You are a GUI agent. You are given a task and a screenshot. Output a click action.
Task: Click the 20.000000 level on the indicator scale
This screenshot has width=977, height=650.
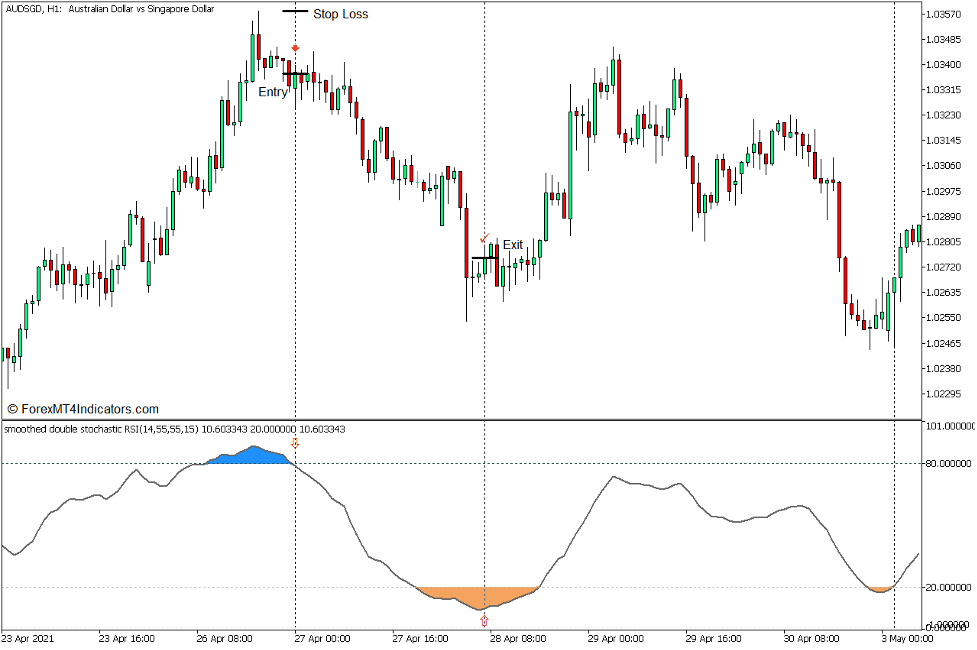tap(949, 588)
